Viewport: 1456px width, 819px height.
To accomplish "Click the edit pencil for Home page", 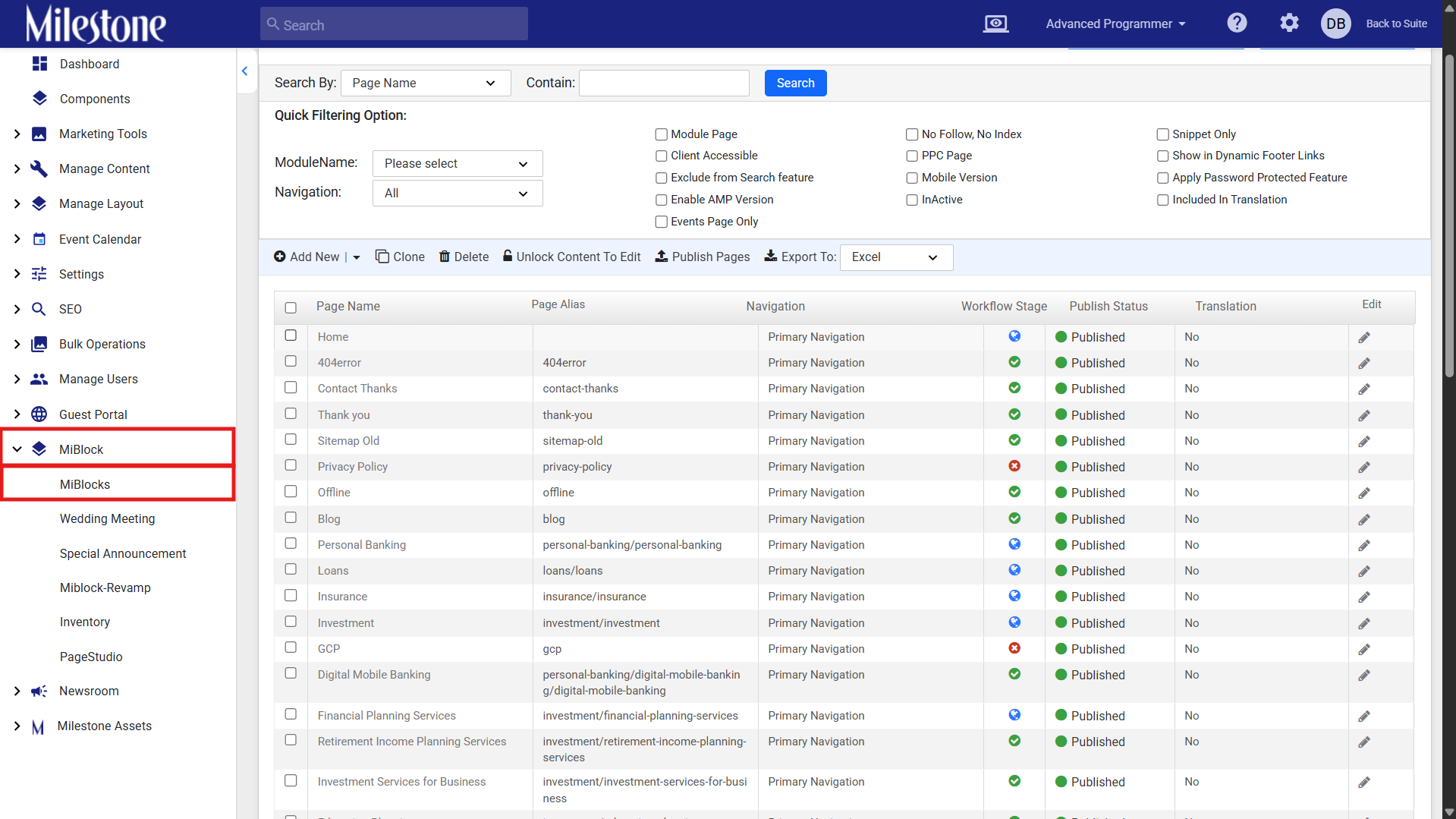I will pyautogui.click(x=1364, y=337).
